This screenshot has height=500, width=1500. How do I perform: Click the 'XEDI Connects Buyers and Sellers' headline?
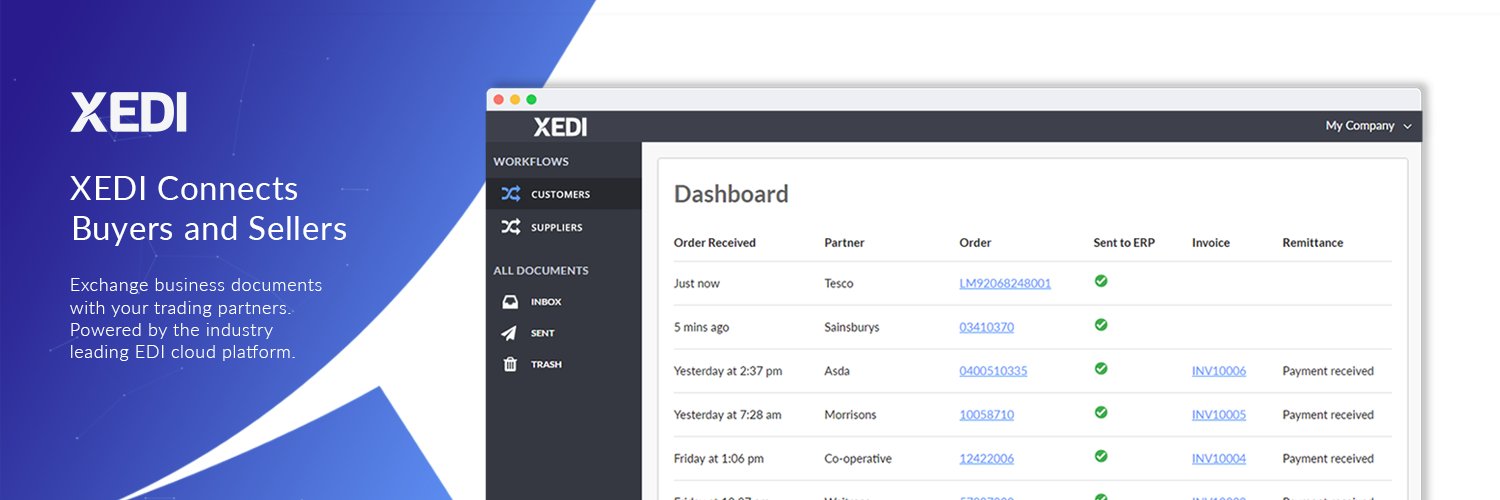coord(209,209)
